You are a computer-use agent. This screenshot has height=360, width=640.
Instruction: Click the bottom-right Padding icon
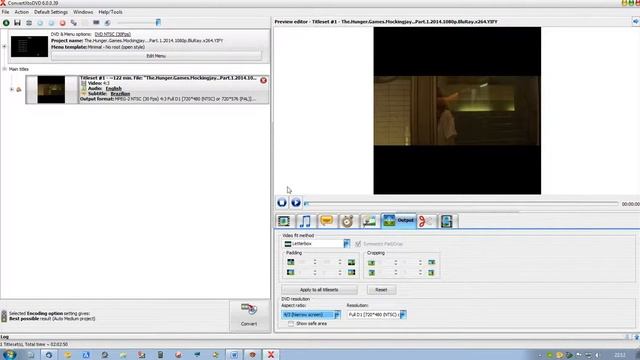(x=351, y=272)
